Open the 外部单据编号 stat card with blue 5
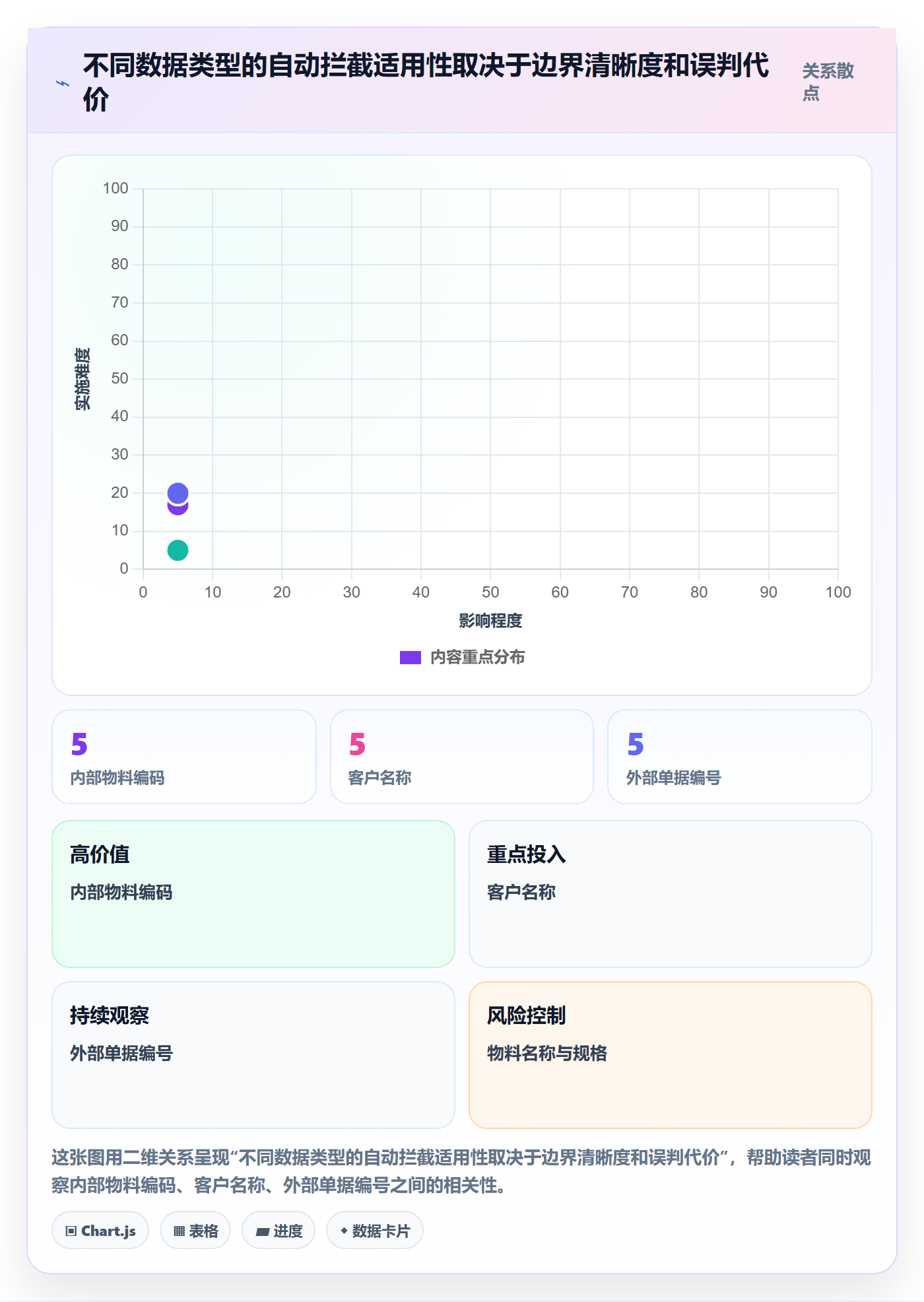 point(740,757)
